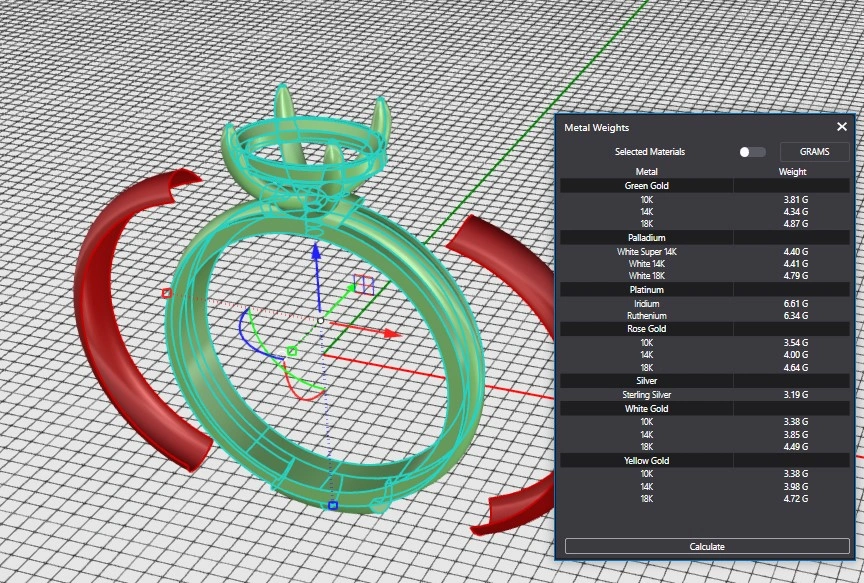This screenshot has width=864, height=583.
Task: Click the Metal column header
Action: 646,172
